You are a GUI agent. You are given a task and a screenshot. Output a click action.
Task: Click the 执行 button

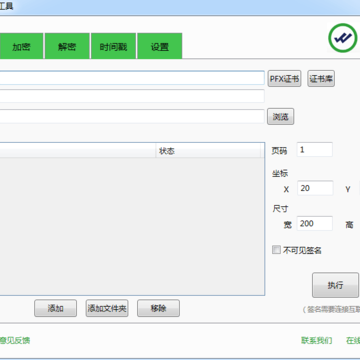pos(335,285)
